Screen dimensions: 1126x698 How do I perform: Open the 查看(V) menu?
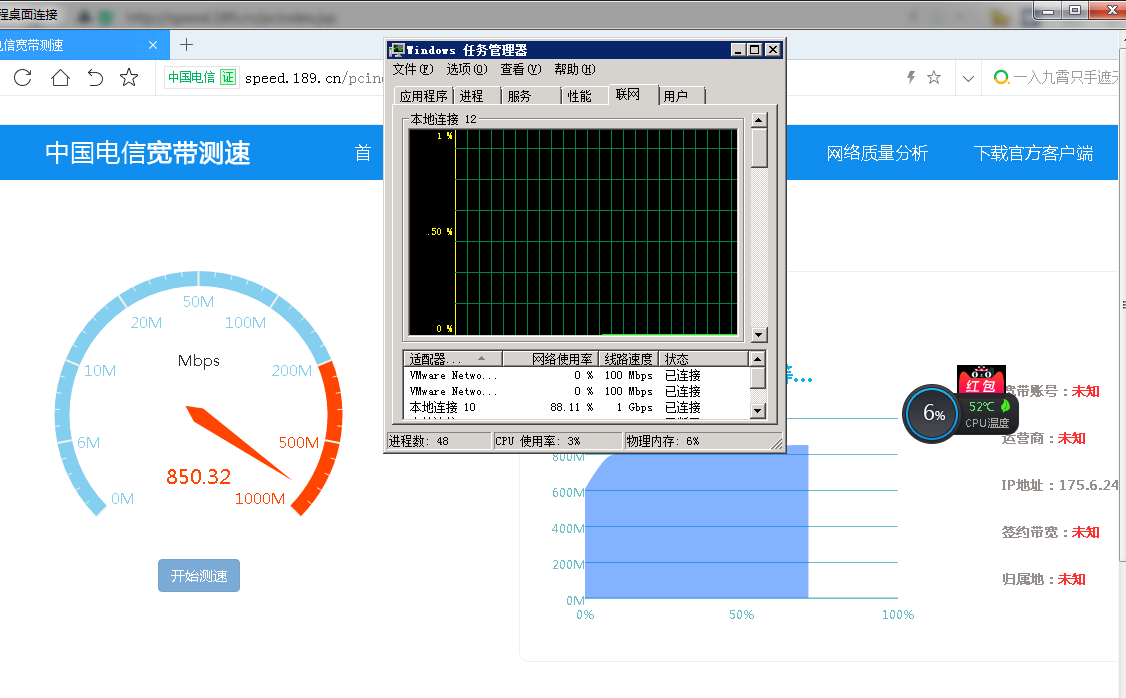click(521, 69)
